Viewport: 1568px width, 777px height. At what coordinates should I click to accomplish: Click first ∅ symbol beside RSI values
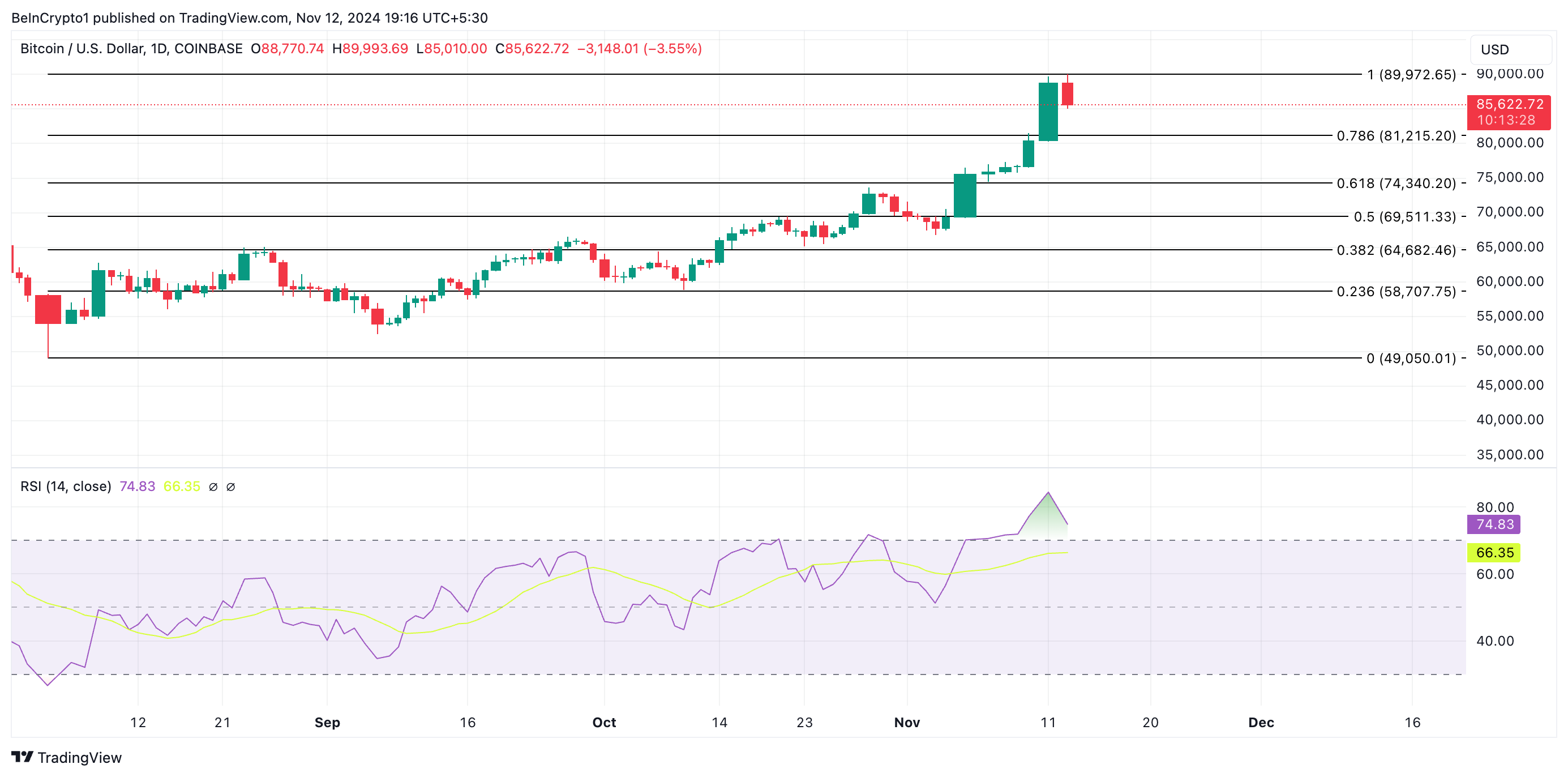coord(213,486)
